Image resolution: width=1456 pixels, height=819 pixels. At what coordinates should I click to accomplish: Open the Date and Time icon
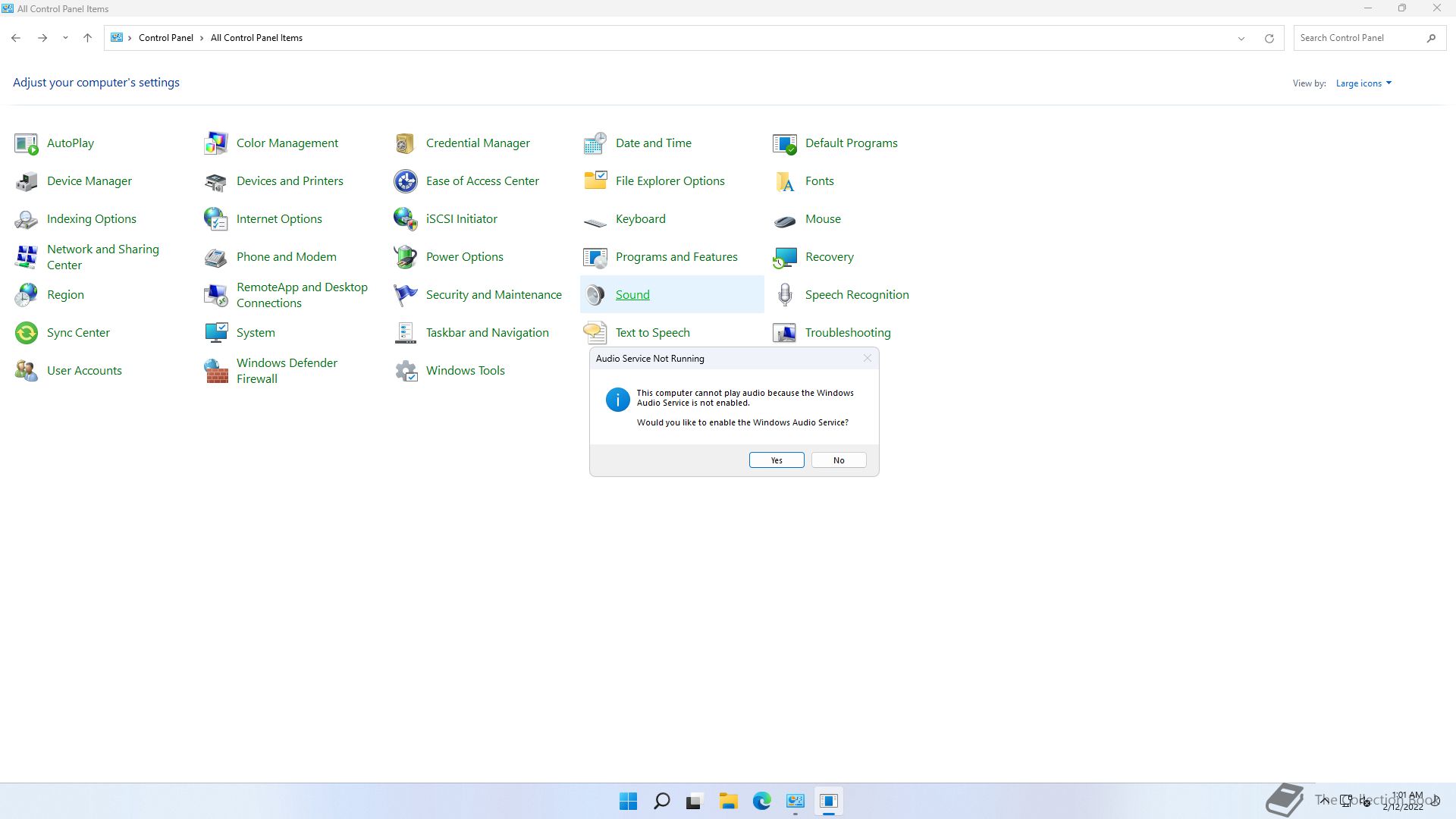click(595, 143)
